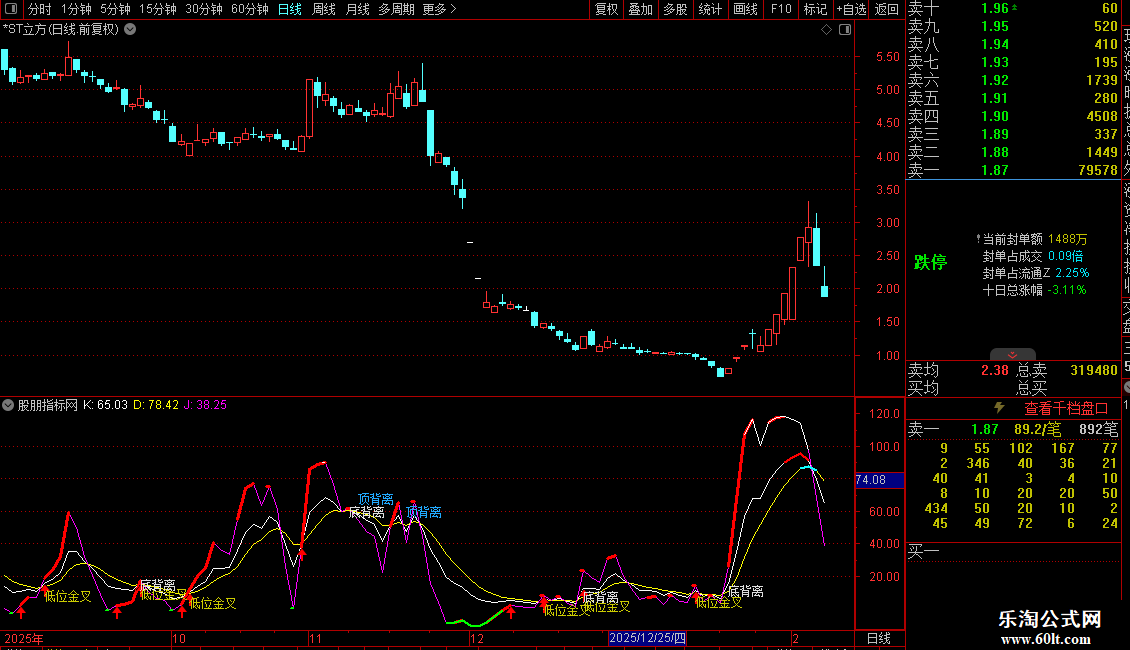Image resolution: width=1130 pixels, height=650 pixels.
Task: Click the K: 65.03 indicator value
Action: coord(105,405)
